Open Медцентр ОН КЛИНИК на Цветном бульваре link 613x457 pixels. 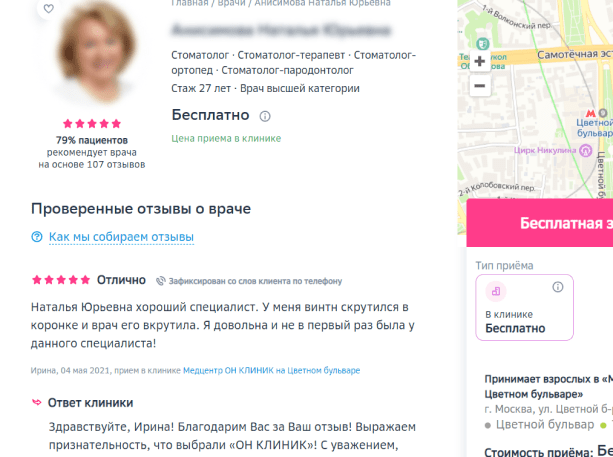point(271,370)
